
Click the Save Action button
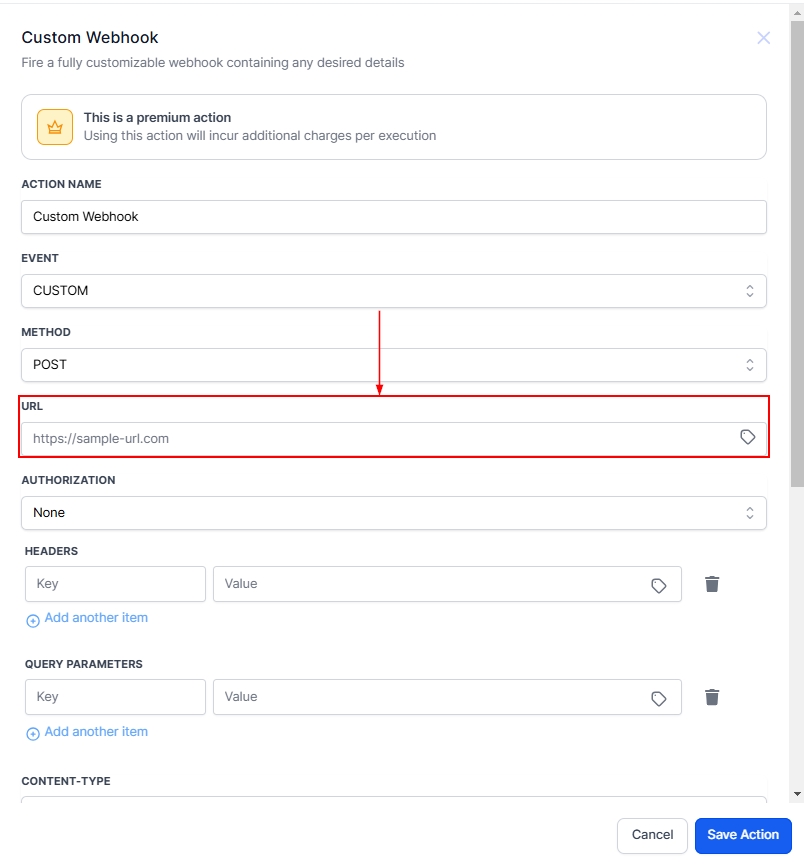(x=742, y=835)
